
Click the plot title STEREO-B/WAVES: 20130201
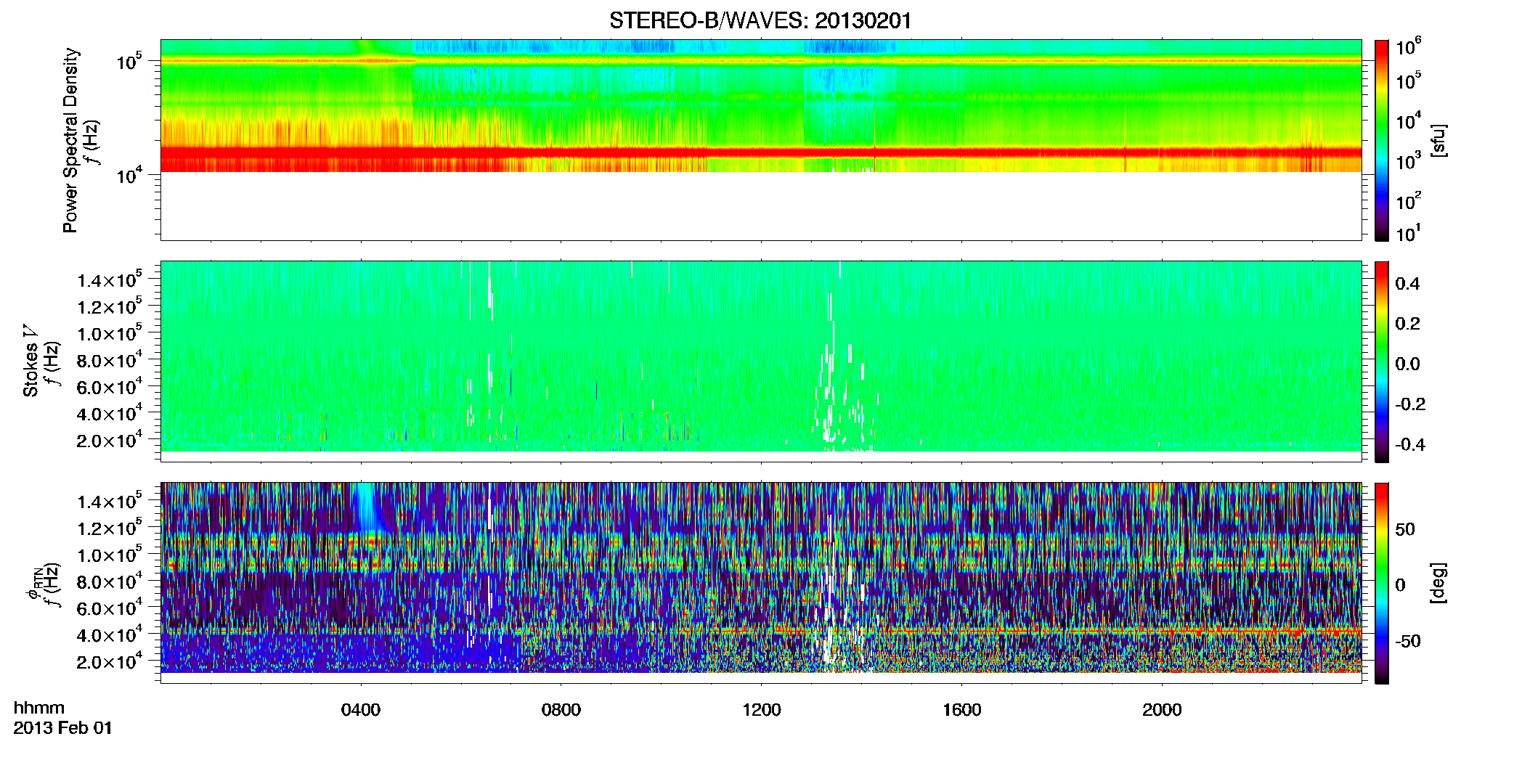click(x=760, y=20)
